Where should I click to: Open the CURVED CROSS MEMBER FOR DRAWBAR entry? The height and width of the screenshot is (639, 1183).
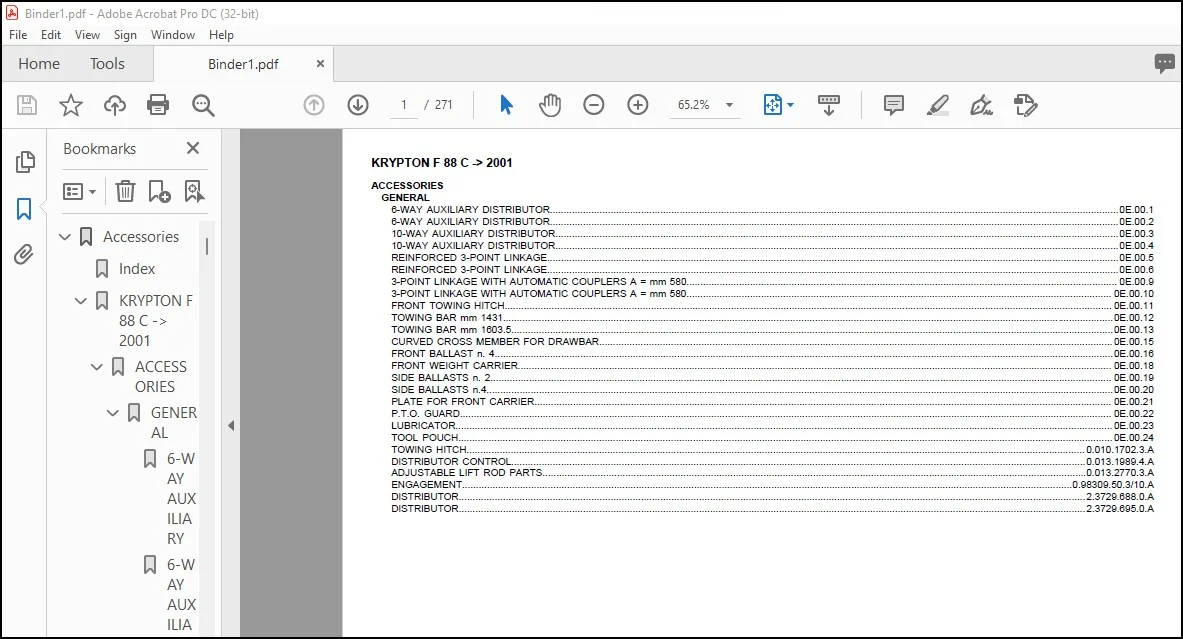(x=772, y=342)
